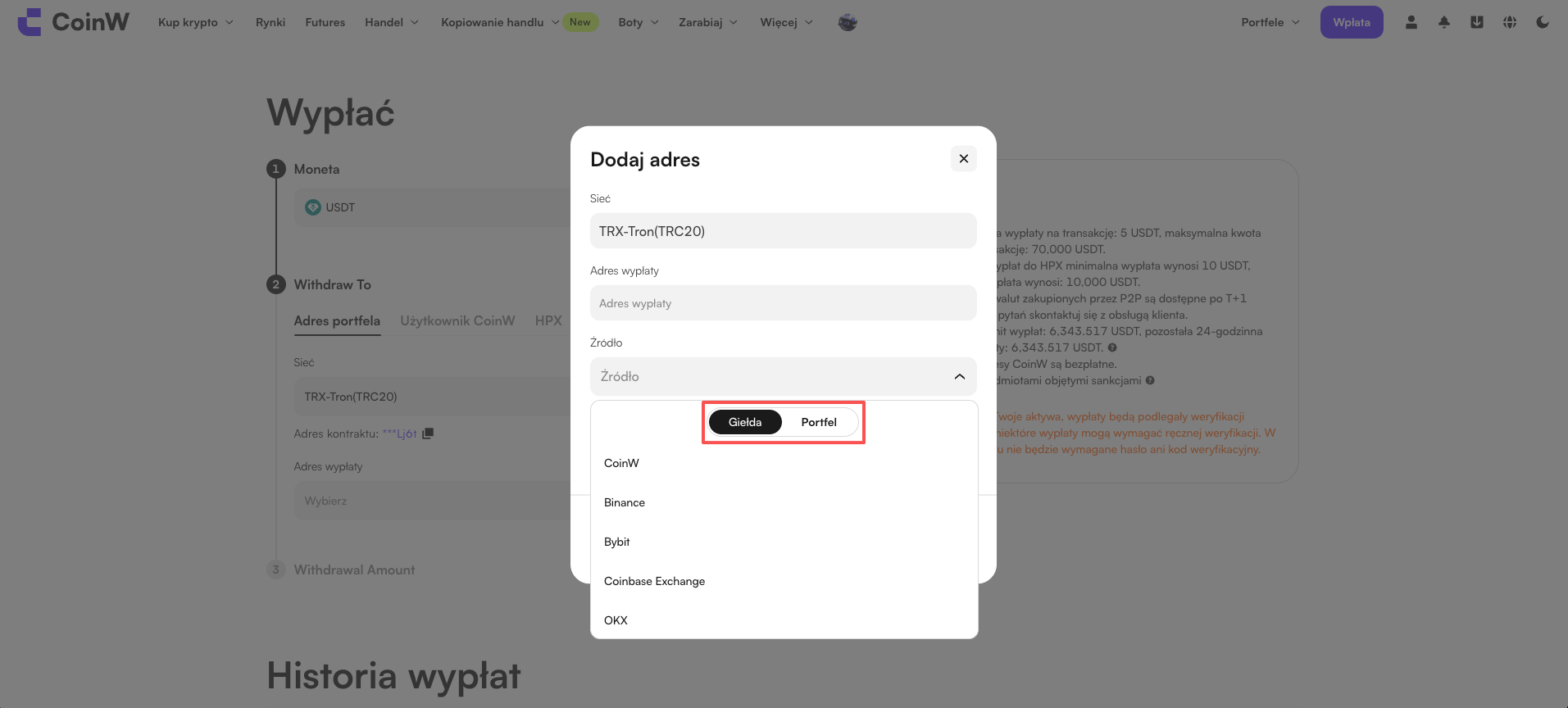1568x708 pixels.
Task: Open notifications bell icon
Action: (1444, 22)
